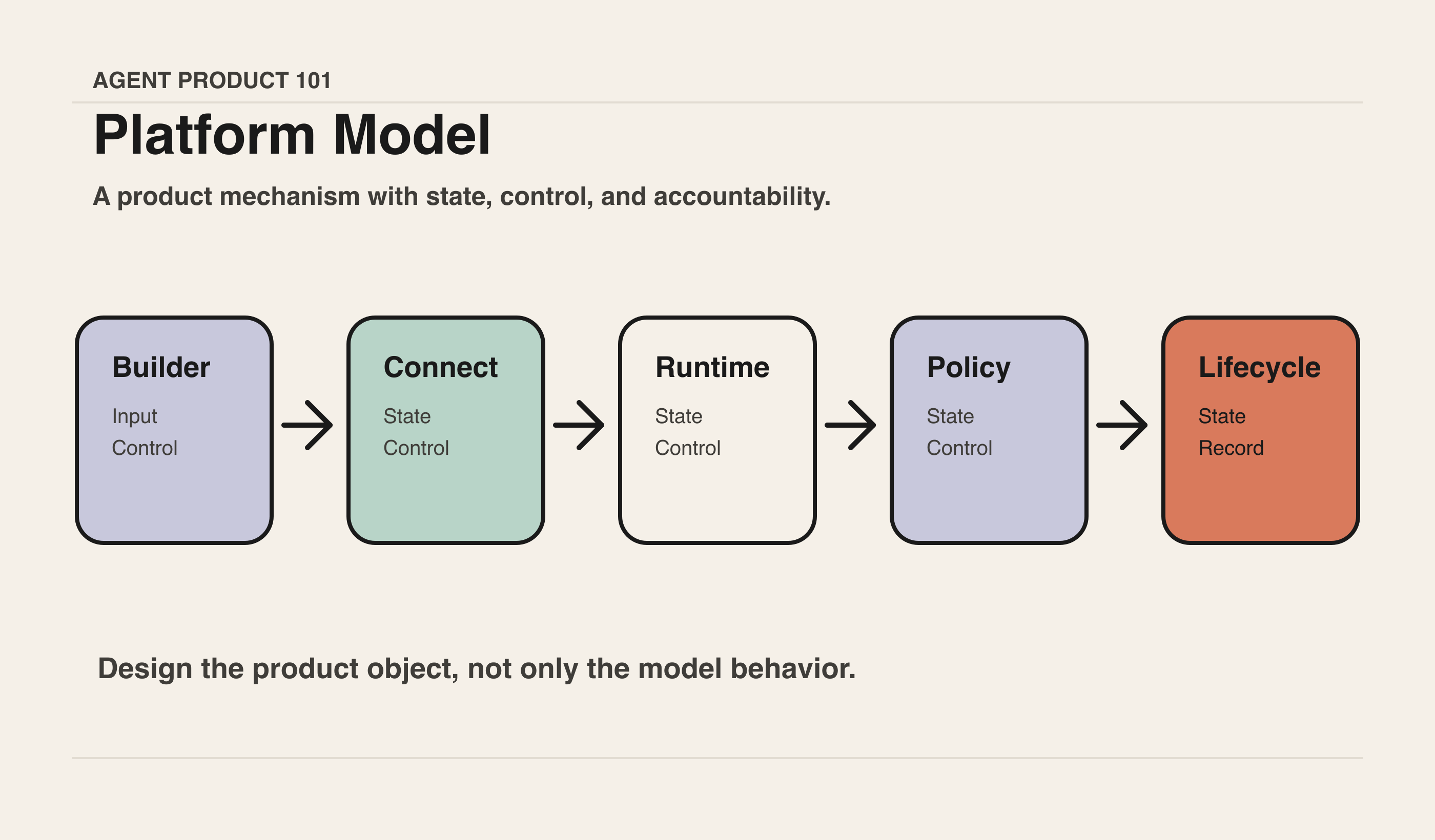Click the Control label in Builder card
Viewport: 1435px width, 840px height.
pos(145,448)
